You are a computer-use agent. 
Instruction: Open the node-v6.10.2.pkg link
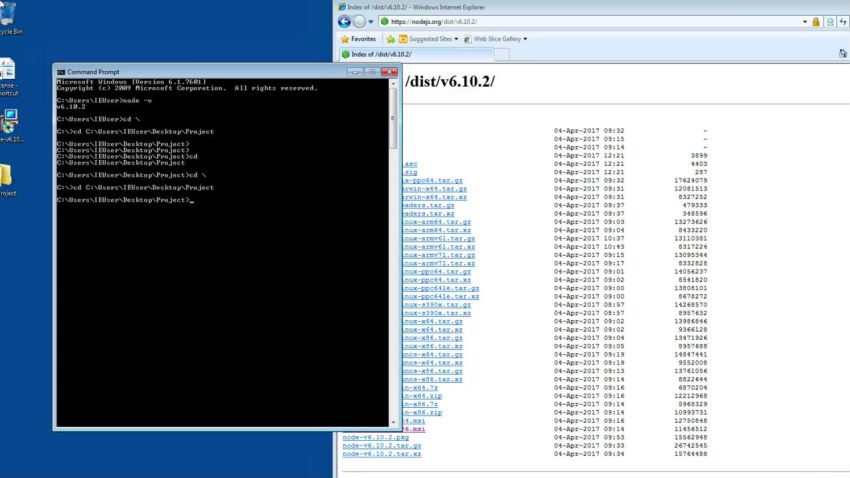point(376,437)
